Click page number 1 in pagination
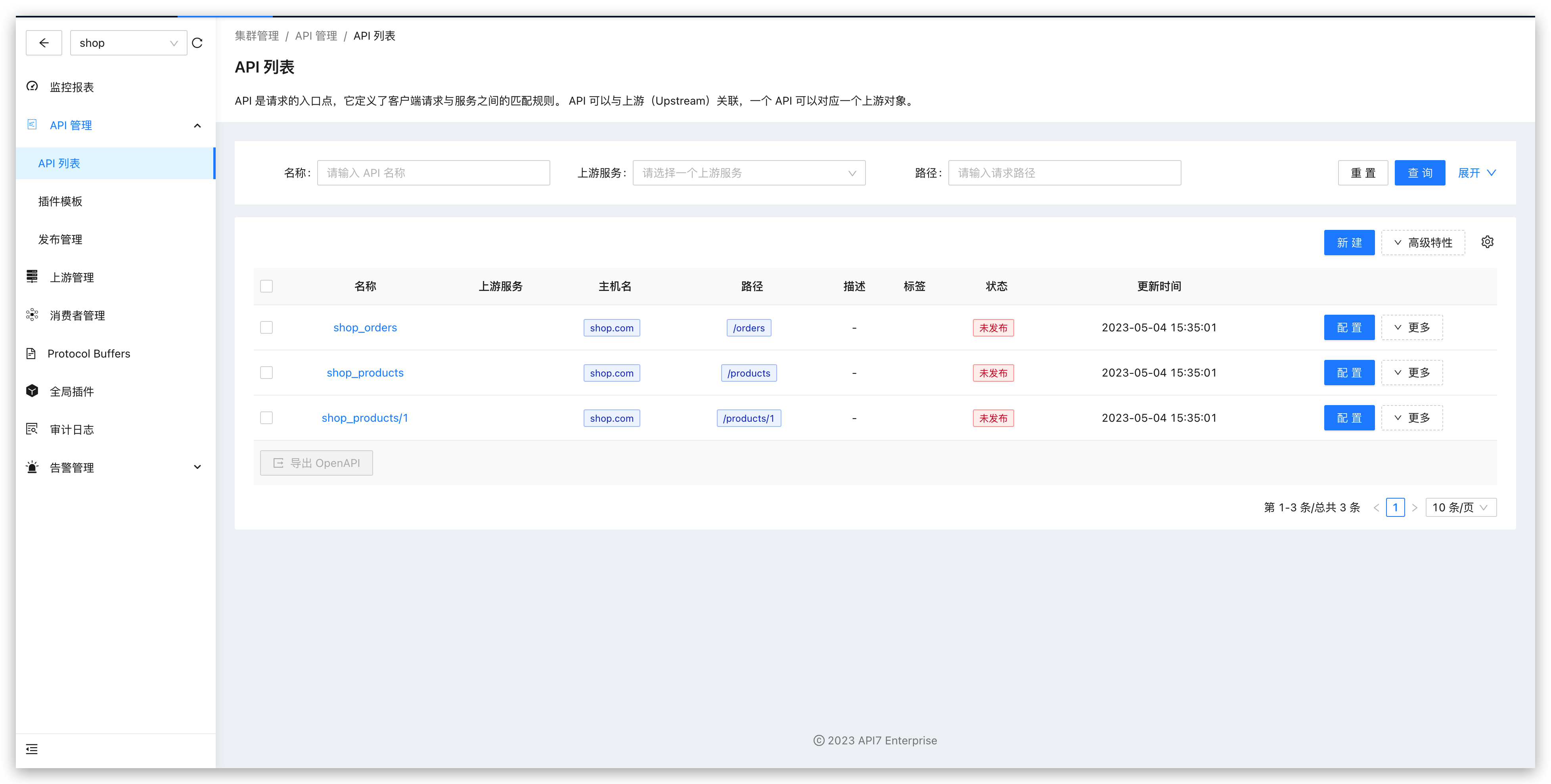This screenshot has width=1551, height=784. click(x=1395, y=508)
